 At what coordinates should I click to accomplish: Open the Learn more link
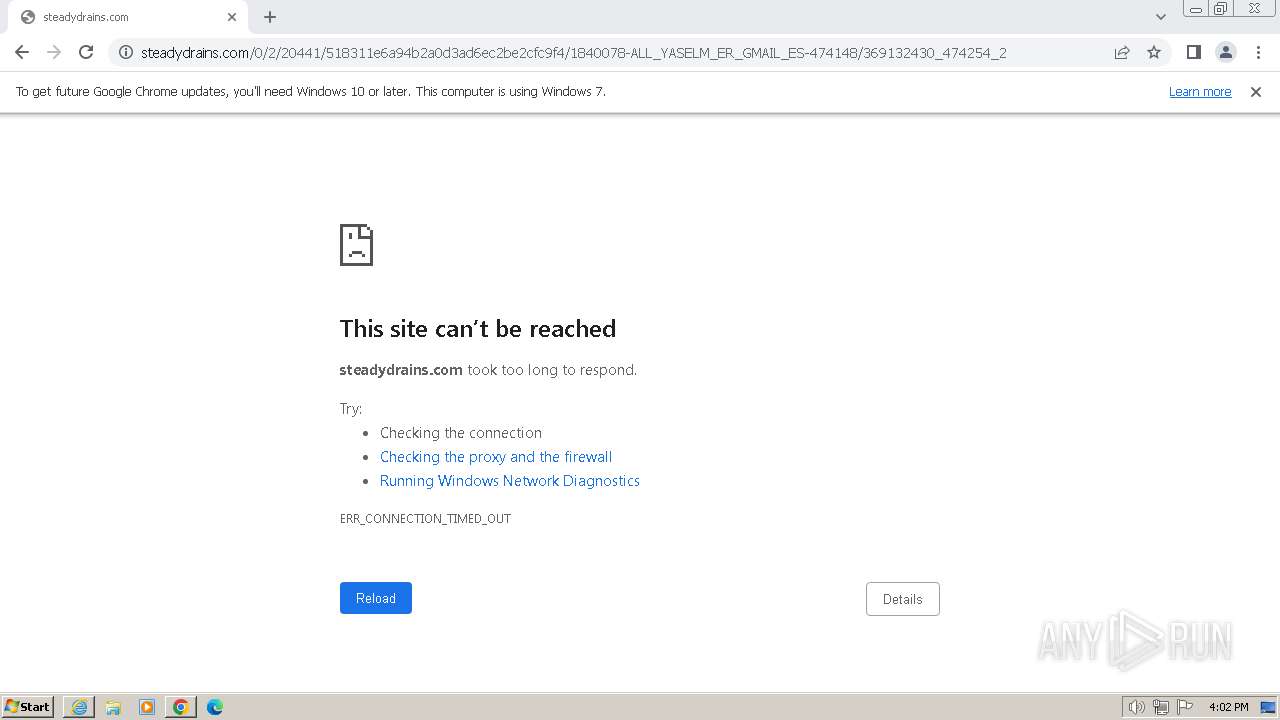point(1200,91)
